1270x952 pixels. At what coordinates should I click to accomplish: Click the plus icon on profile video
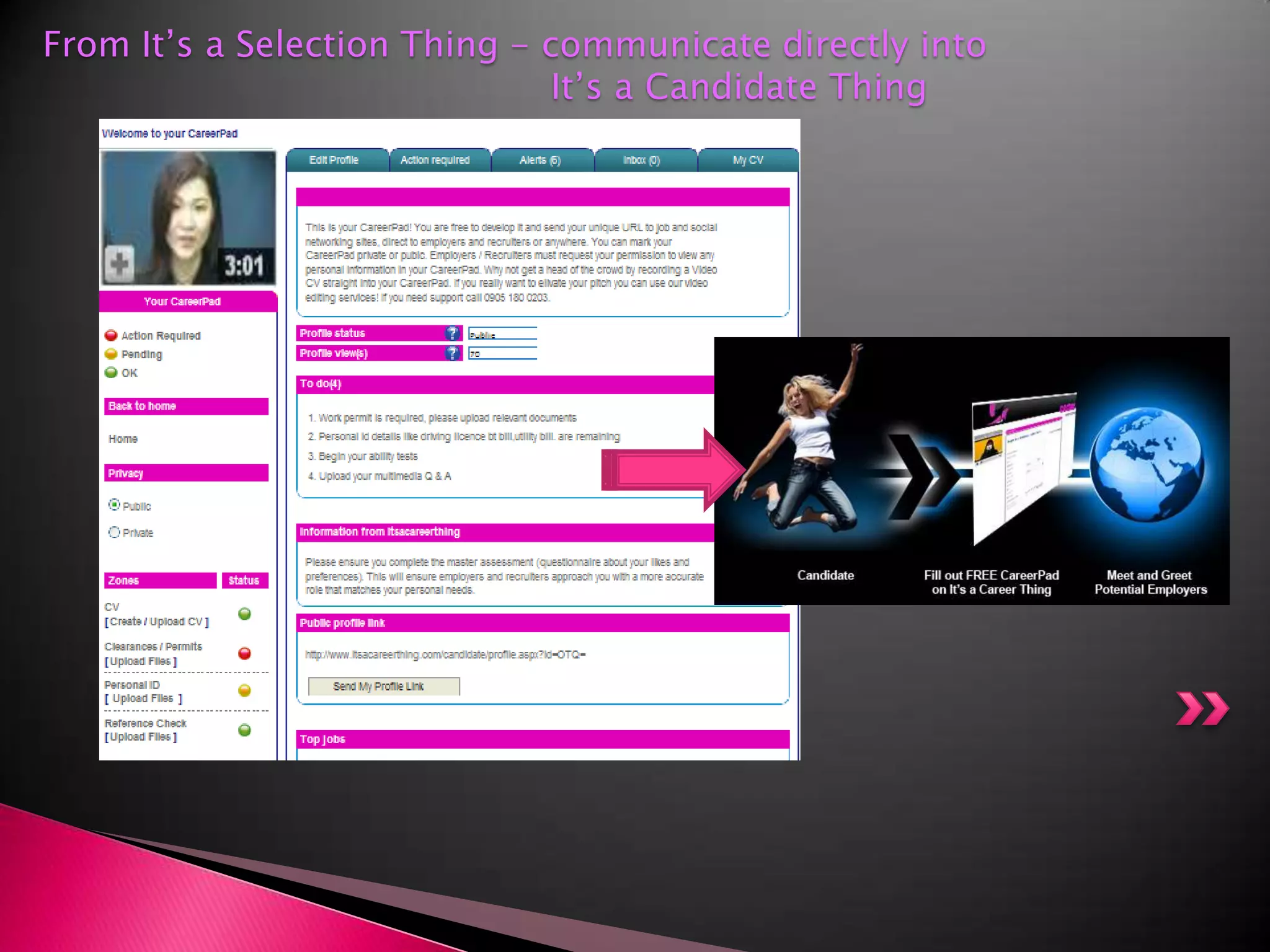(119, 263)
